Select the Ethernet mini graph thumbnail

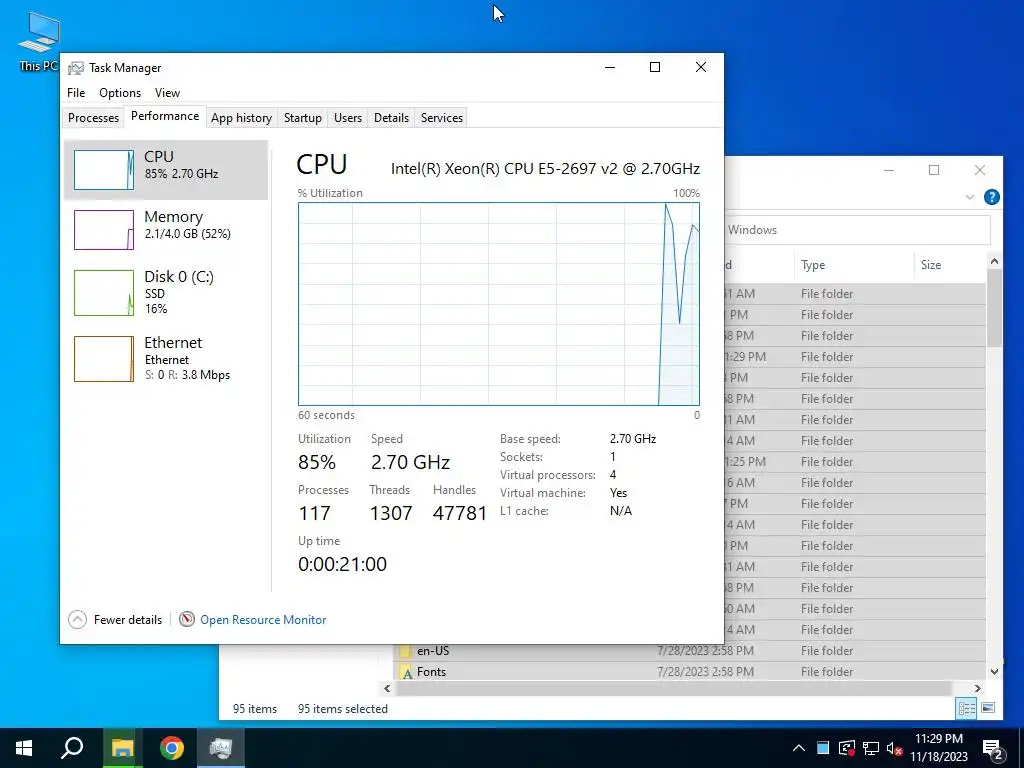coord(104,359)
